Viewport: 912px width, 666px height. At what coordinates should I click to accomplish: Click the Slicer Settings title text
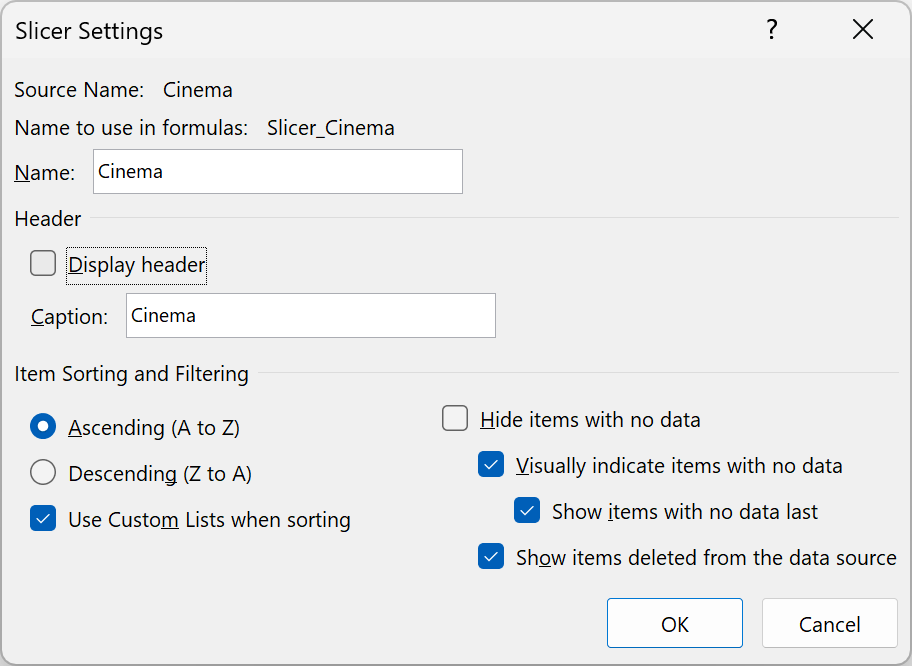point(89,31)
